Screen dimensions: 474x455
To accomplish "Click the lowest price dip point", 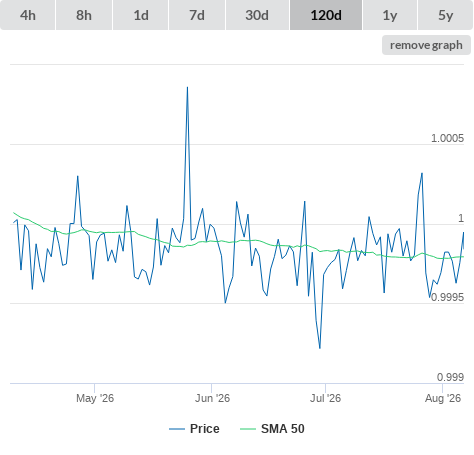I will coord(320,348).
